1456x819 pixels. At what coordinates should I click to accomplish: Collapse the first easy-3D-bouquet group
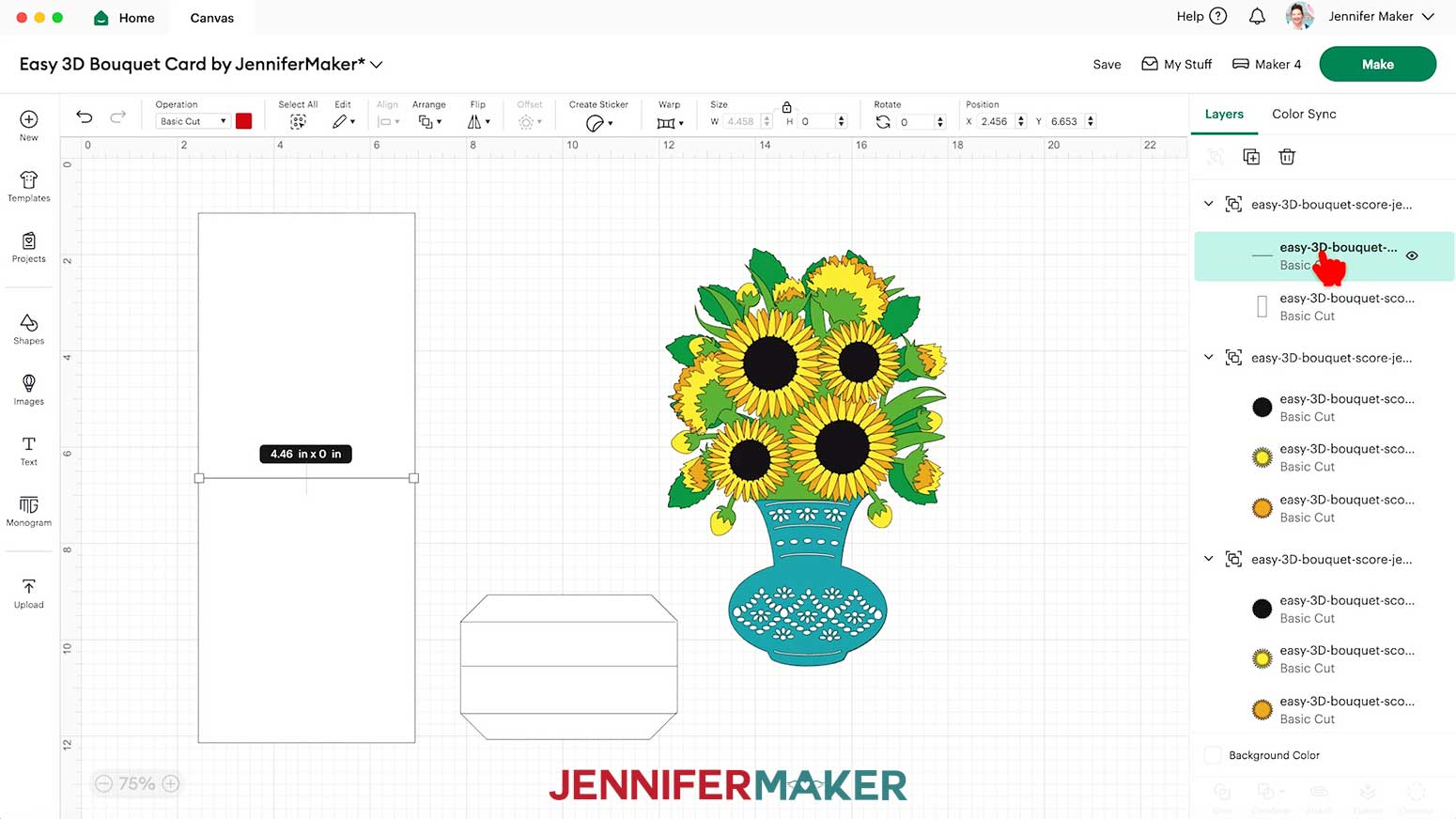[1209, 204]
